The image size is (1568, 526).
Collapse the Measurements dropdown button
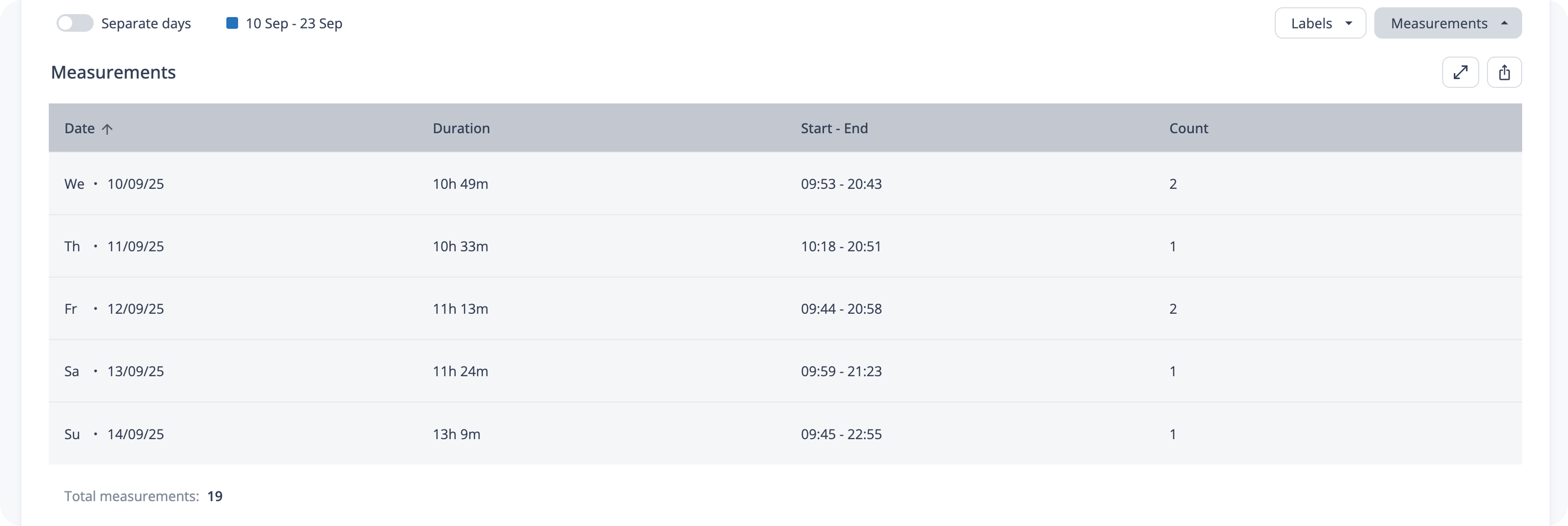(1447, 23)
